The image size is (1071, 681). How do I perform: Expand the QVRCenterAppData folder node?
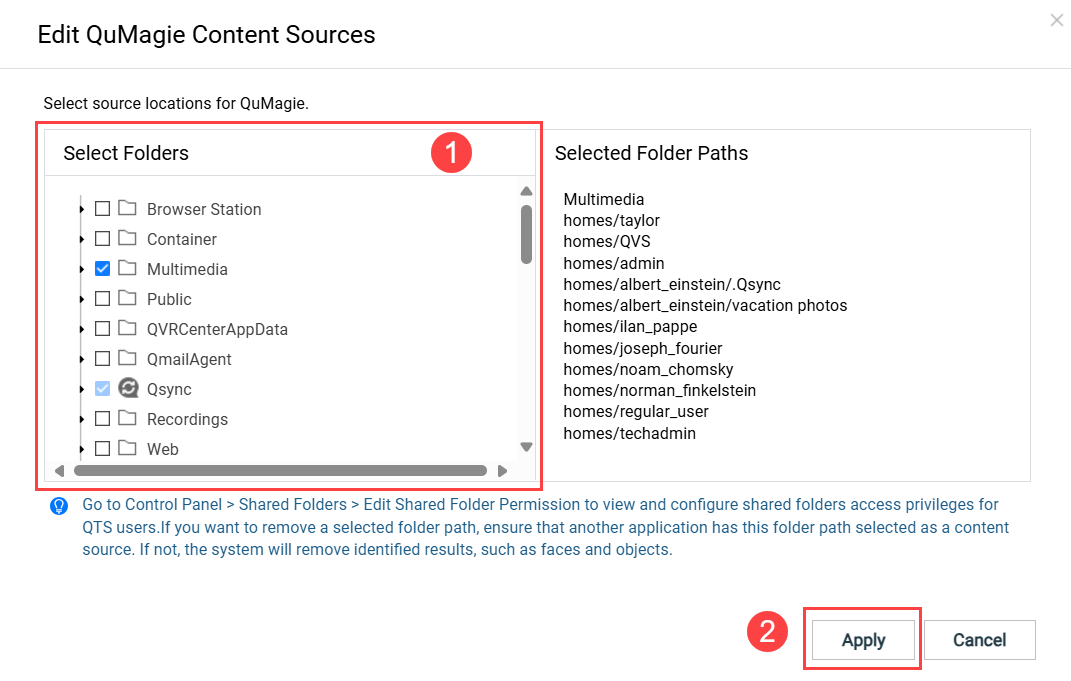[x=82, y=329]
